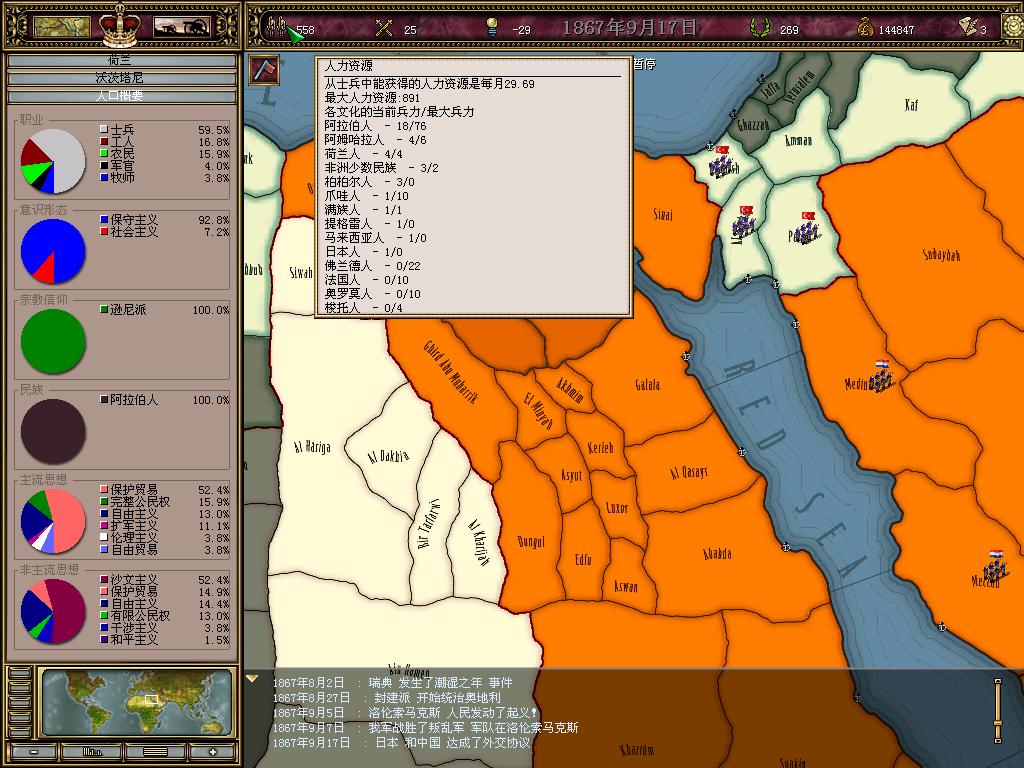
Task: Click the 人口概要 population summary tab
Action: tap(120, 96)
